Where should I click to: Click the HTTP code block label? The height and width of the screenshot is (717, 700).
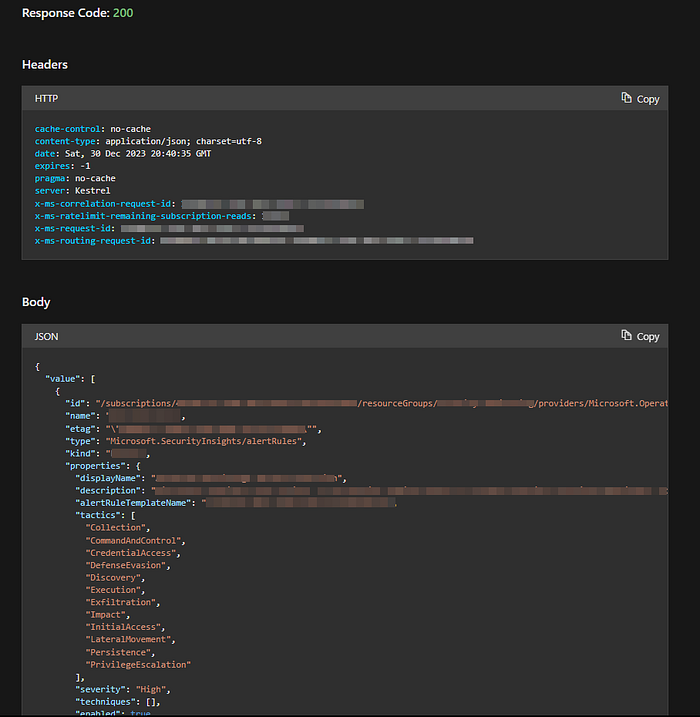coord(47,98)
